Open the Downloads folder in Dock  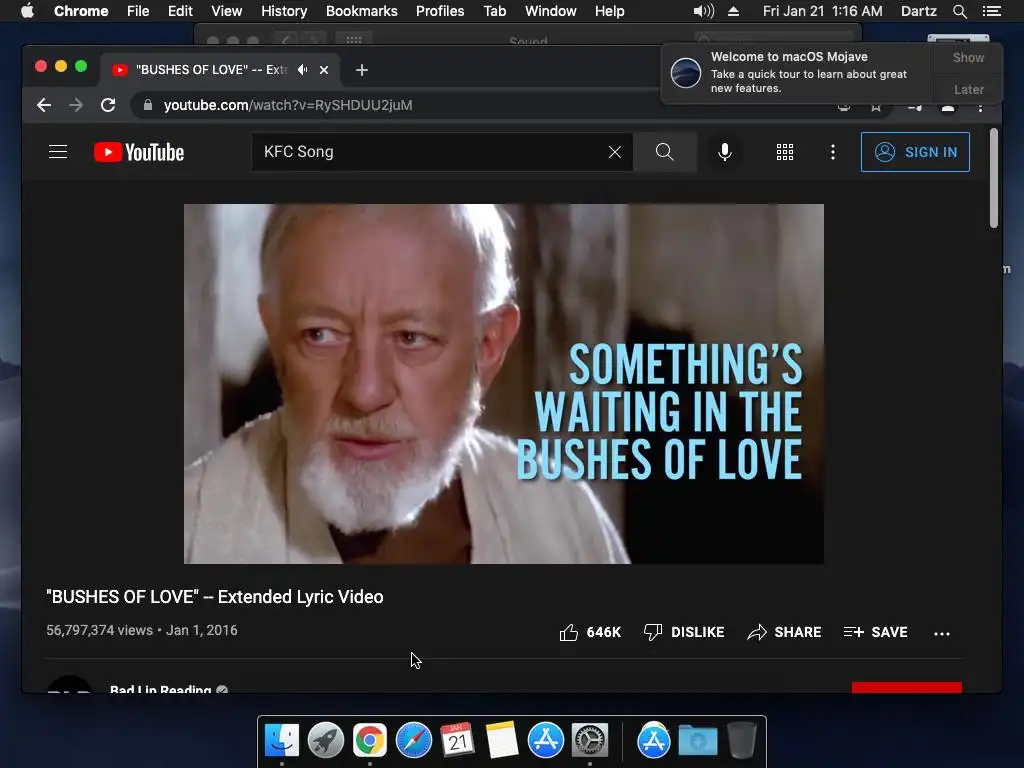click(697, 741)
